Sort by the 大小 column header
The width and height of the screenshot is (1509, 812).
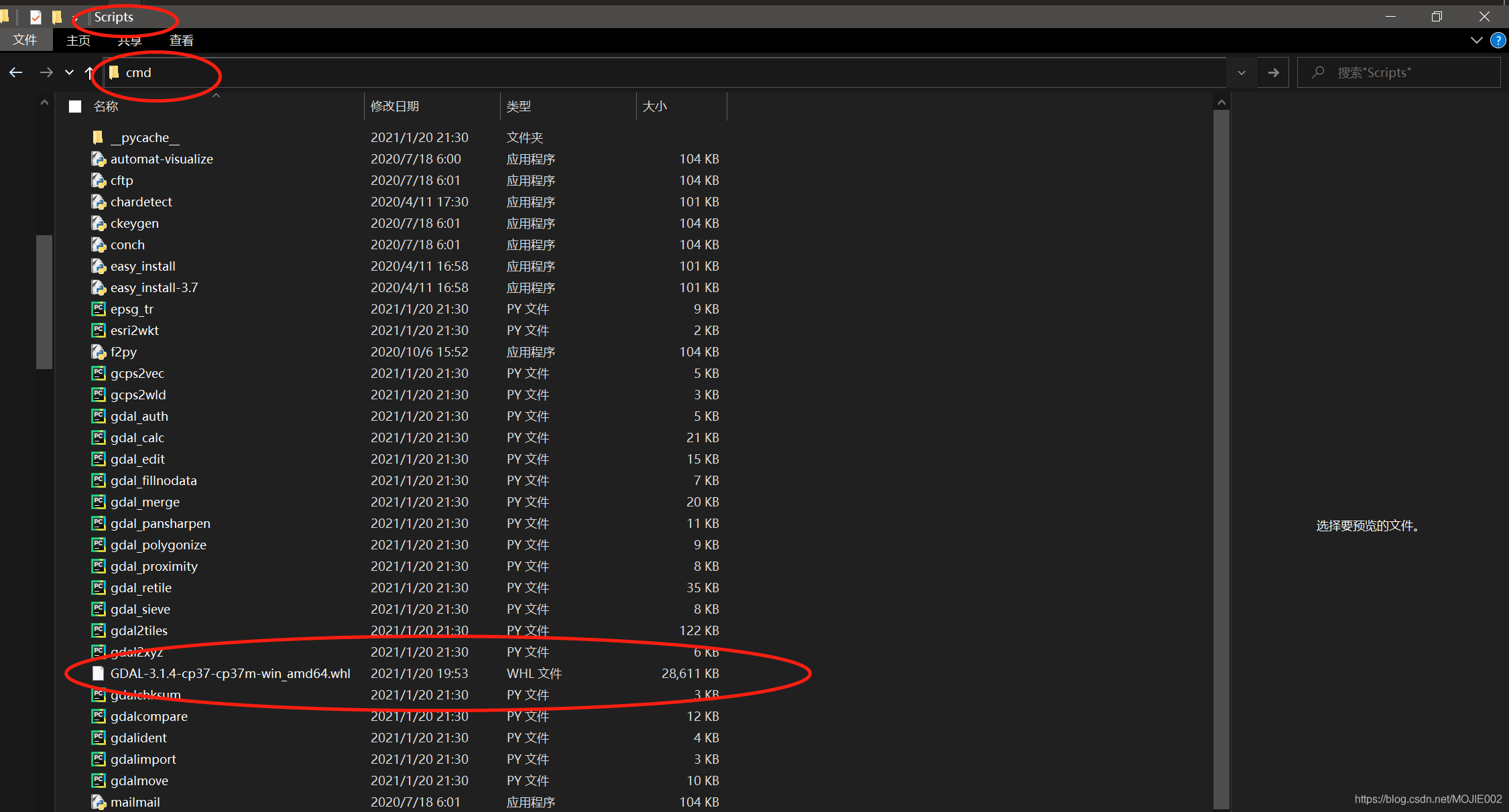pos(682,107)
